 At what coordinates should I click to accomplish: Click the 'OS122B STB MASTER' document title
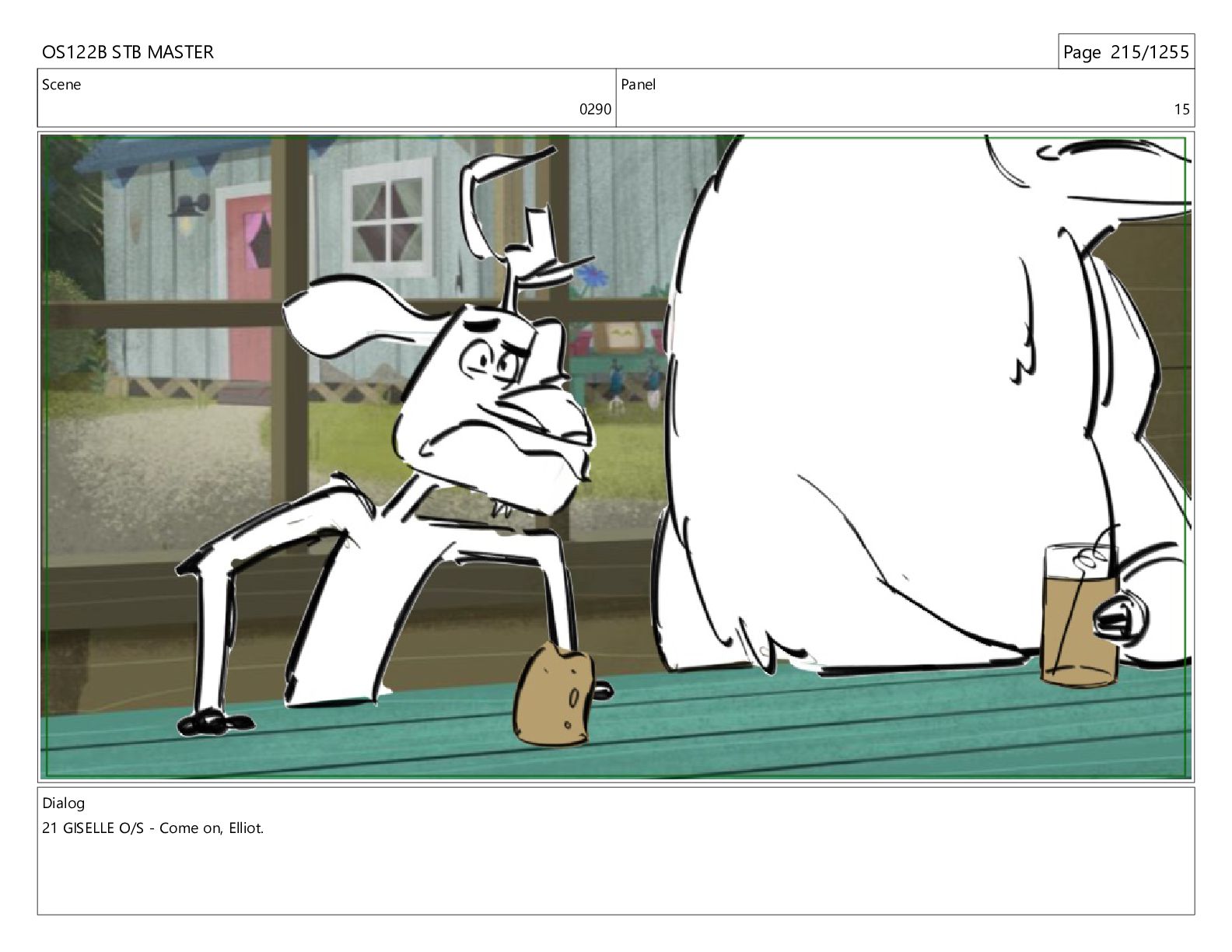128,52
